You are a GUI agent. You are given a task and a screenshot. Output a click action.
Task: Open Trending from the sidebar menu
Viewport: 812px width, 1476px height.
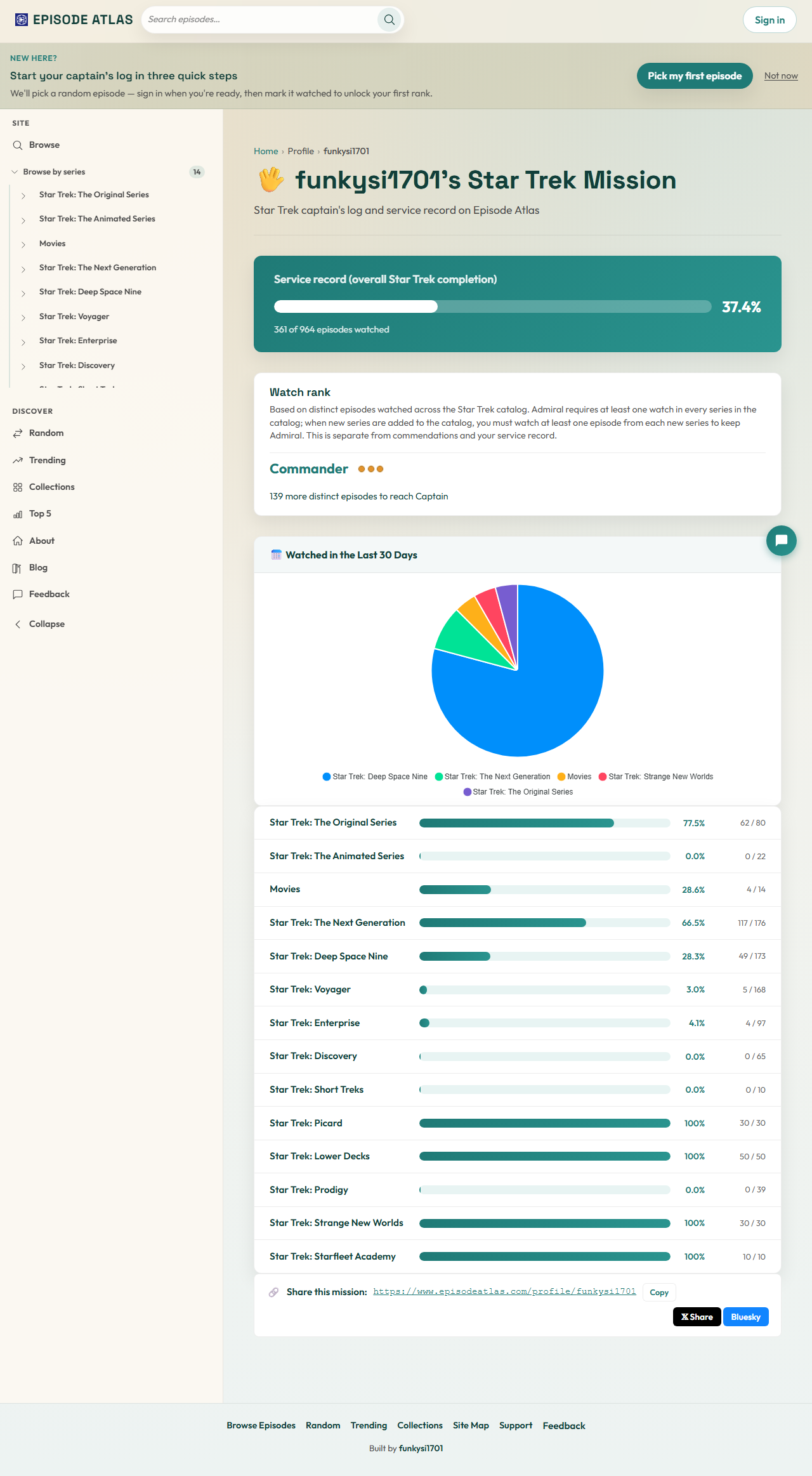(x=48, y=461)
